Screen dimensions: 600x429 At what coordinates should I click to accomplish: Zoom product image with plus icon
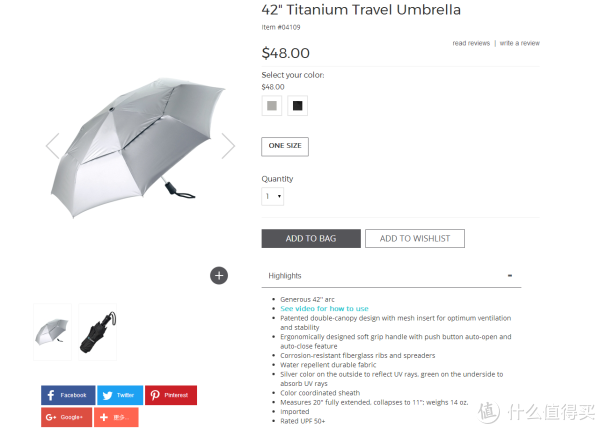219,276
